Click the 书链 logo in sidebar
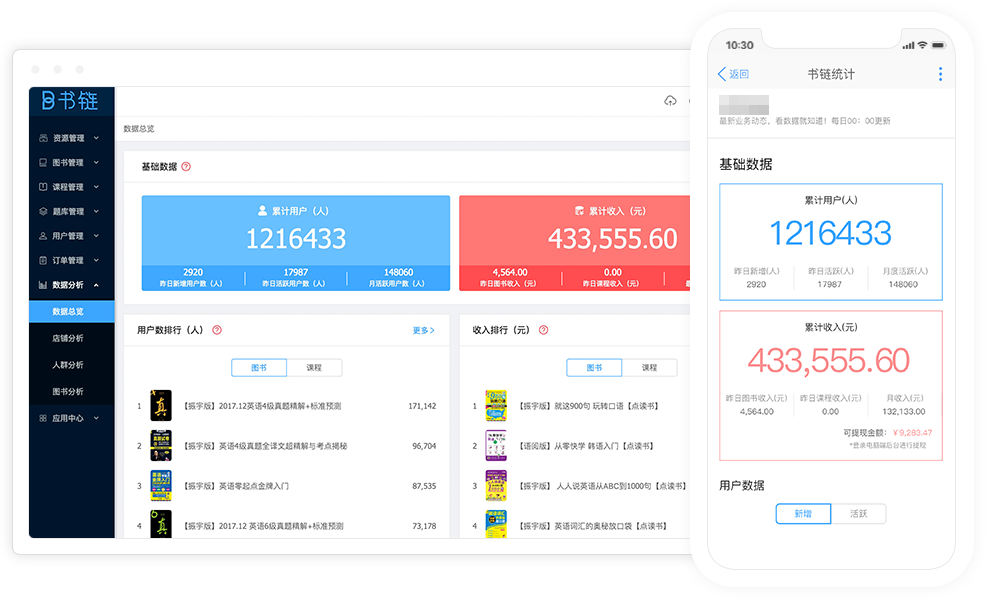The image size is (986, 599). click(x=70, y=101)
